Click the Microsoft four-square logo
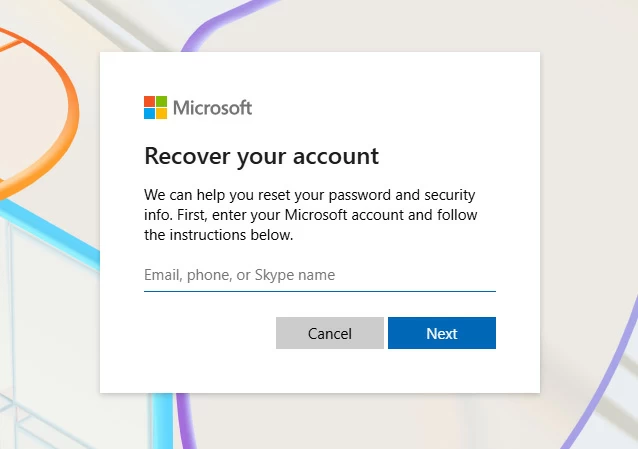This screenshot has height=449, width=638. coord(155,107)
